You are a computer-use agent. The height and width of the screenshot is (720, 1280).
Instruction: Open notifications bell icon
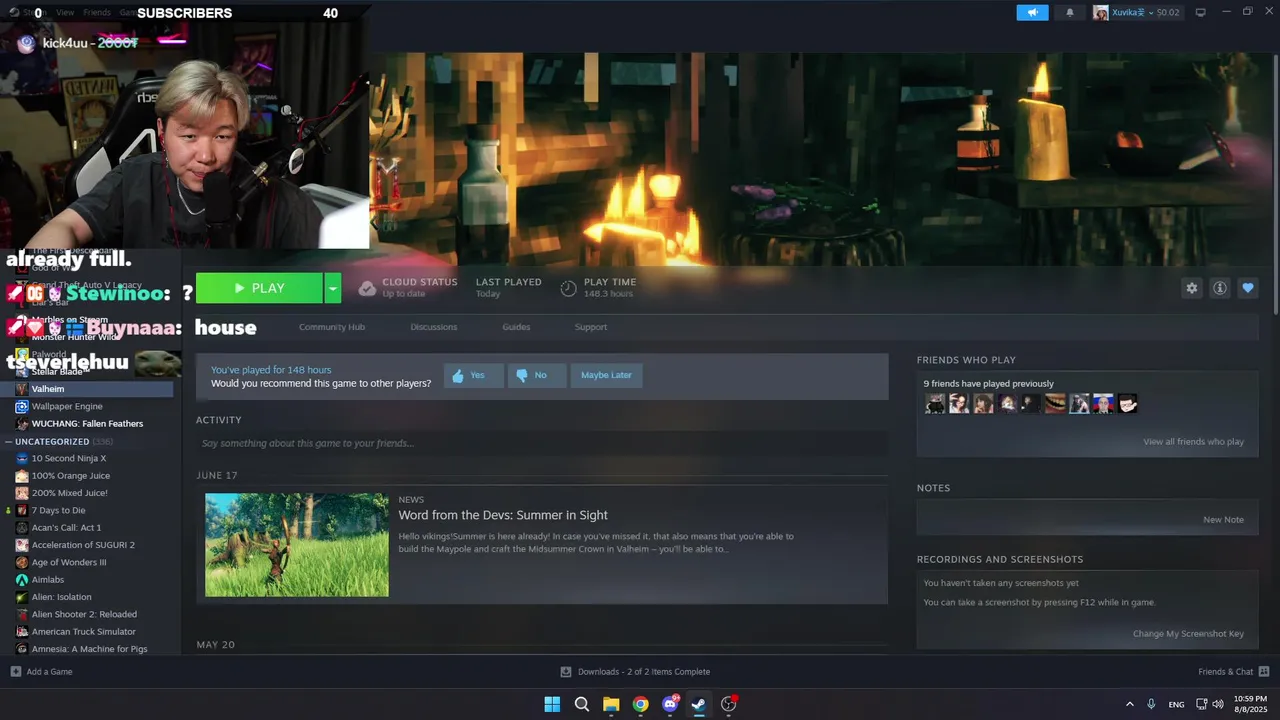1070,12
